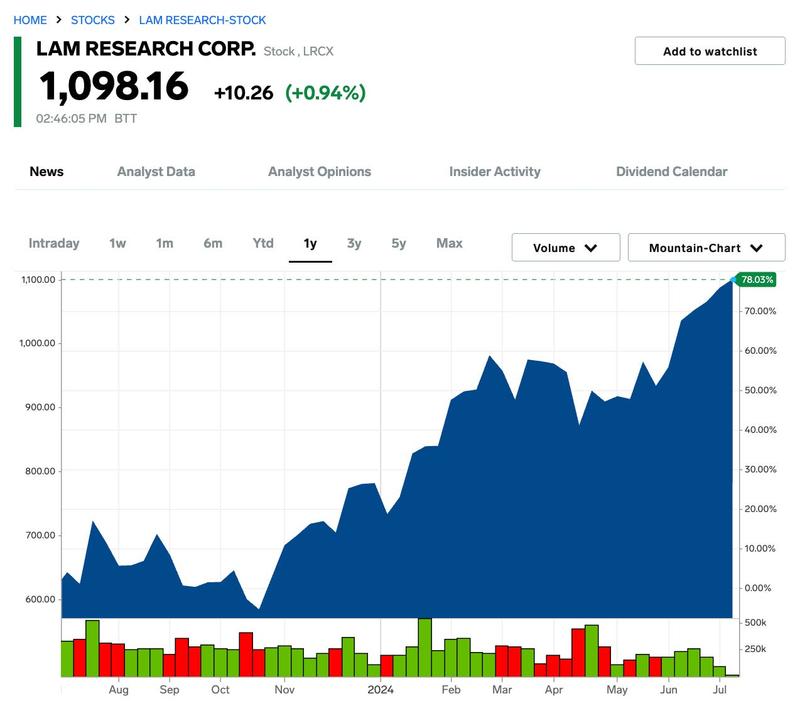Choose the 6m chart range
Image resolution: width=800 pixels, height=705 pixels.
coord(213,243)
